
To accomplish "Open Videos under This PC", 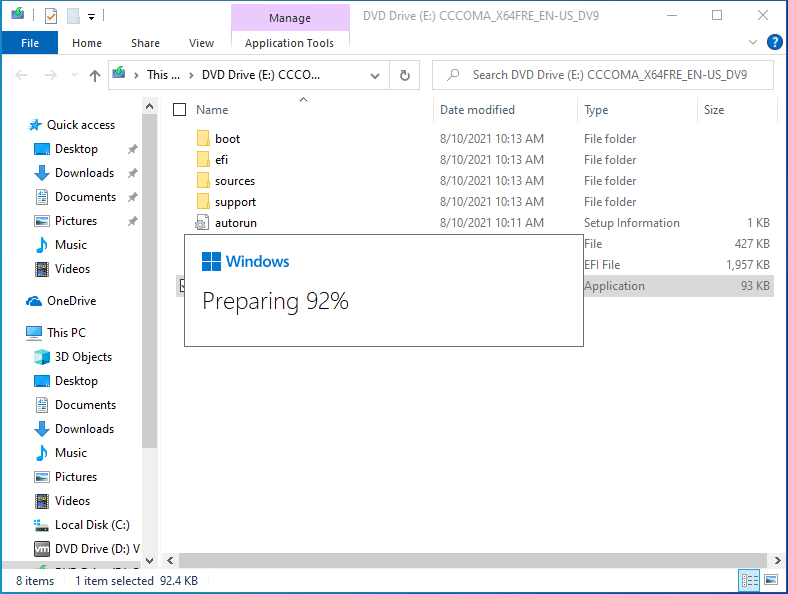I will point(72,501).
